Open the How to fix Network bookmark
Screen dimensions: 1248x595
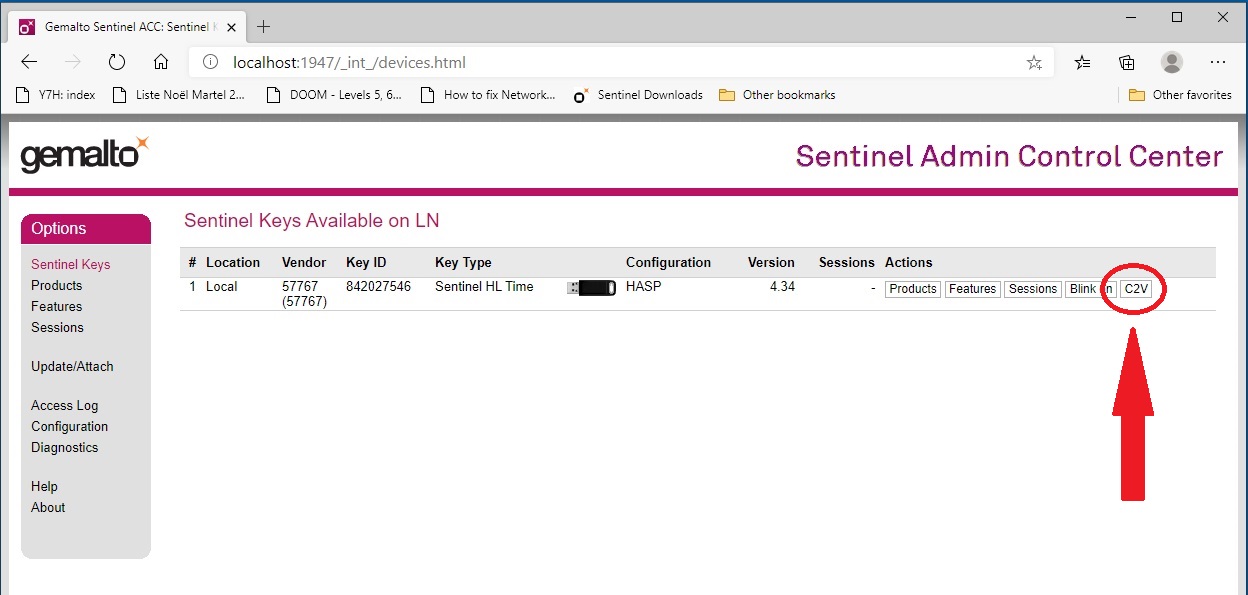tap(488, 95)
